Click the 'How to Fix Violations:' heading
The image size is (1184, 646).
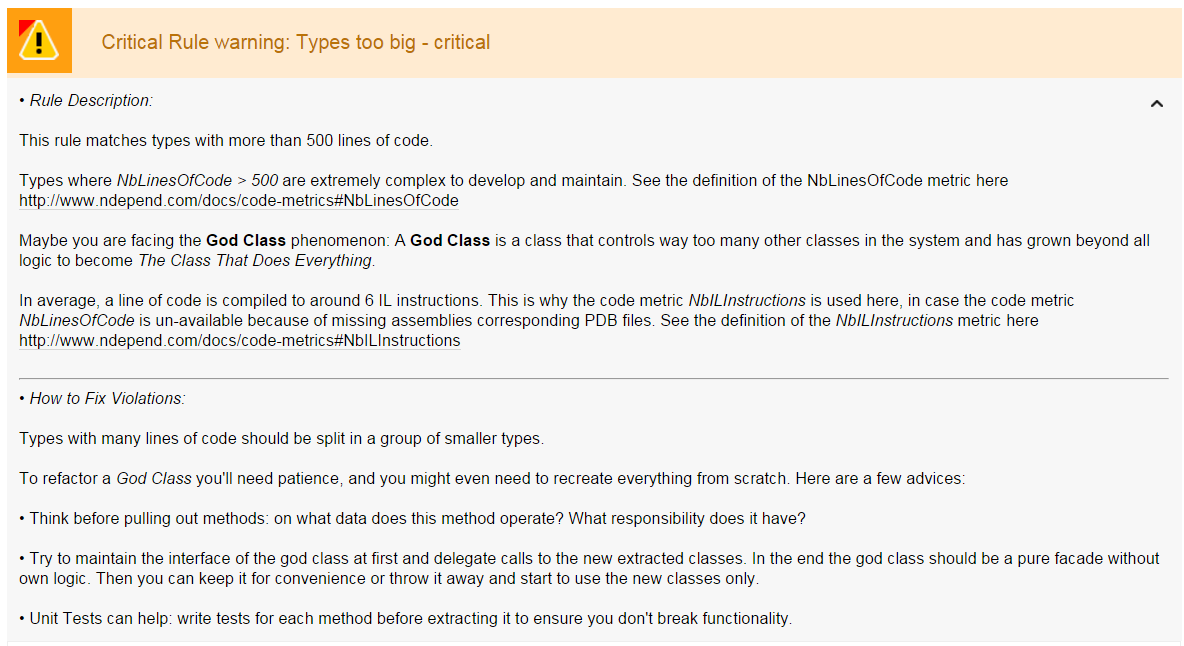coord(107,399)
